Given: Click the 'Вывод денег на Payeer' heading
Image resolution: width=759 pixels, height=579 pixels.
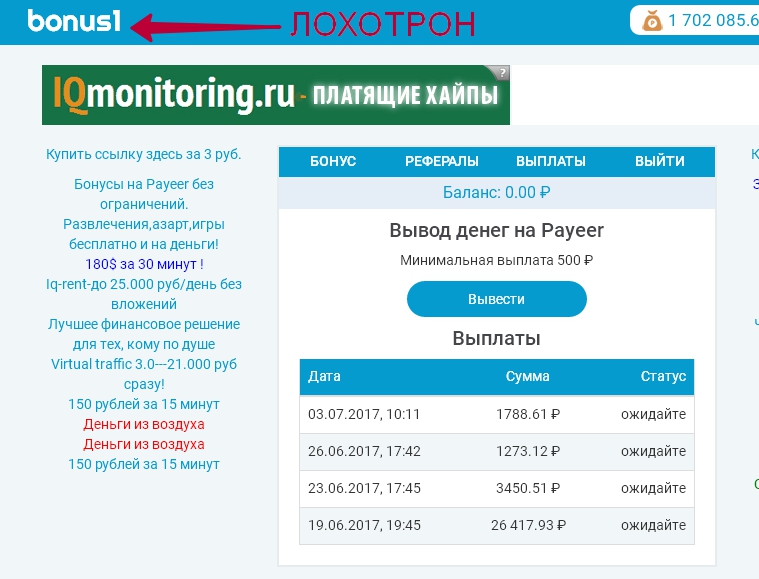Looking at the screenshot, I should tap(497, 230).
